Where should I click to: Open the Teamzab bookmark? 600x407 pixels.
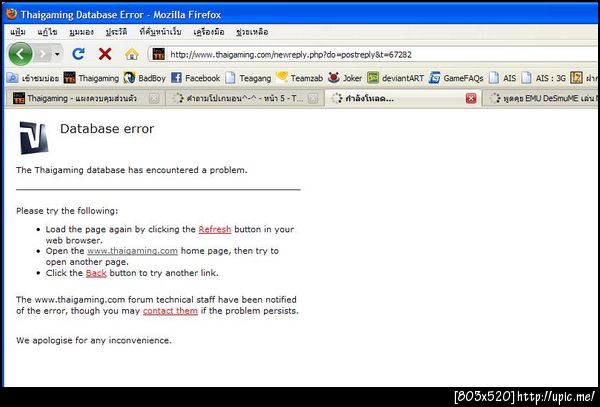300,78
